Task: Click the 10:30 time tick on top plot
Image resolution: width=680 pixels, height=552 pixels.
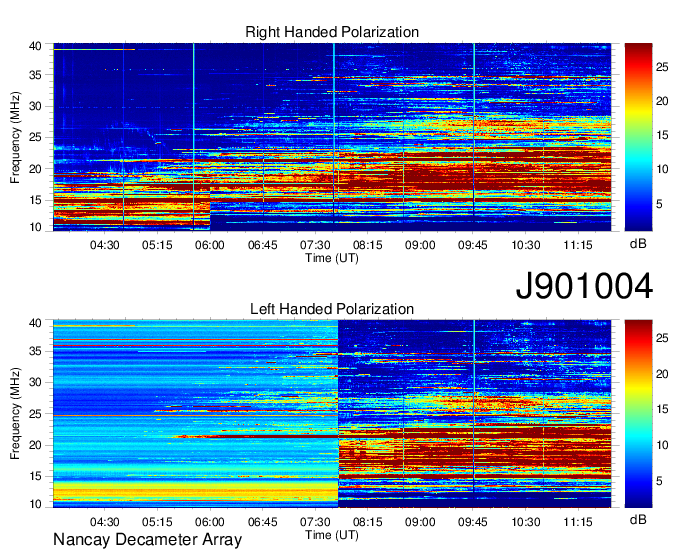Action: click(526, 245)
